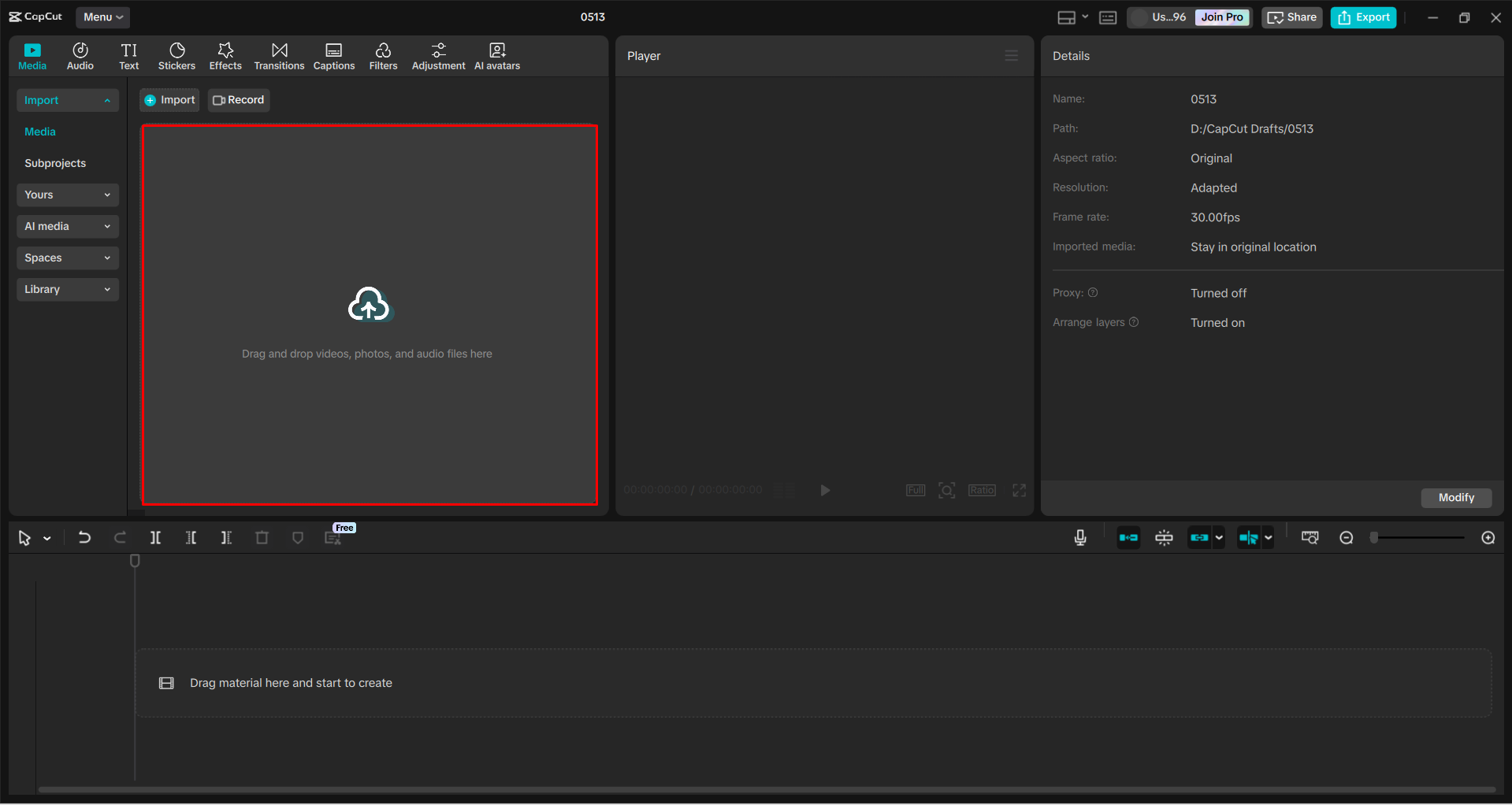
Task: Click the Modify button in Details panel
Action: pos(1455,497)
